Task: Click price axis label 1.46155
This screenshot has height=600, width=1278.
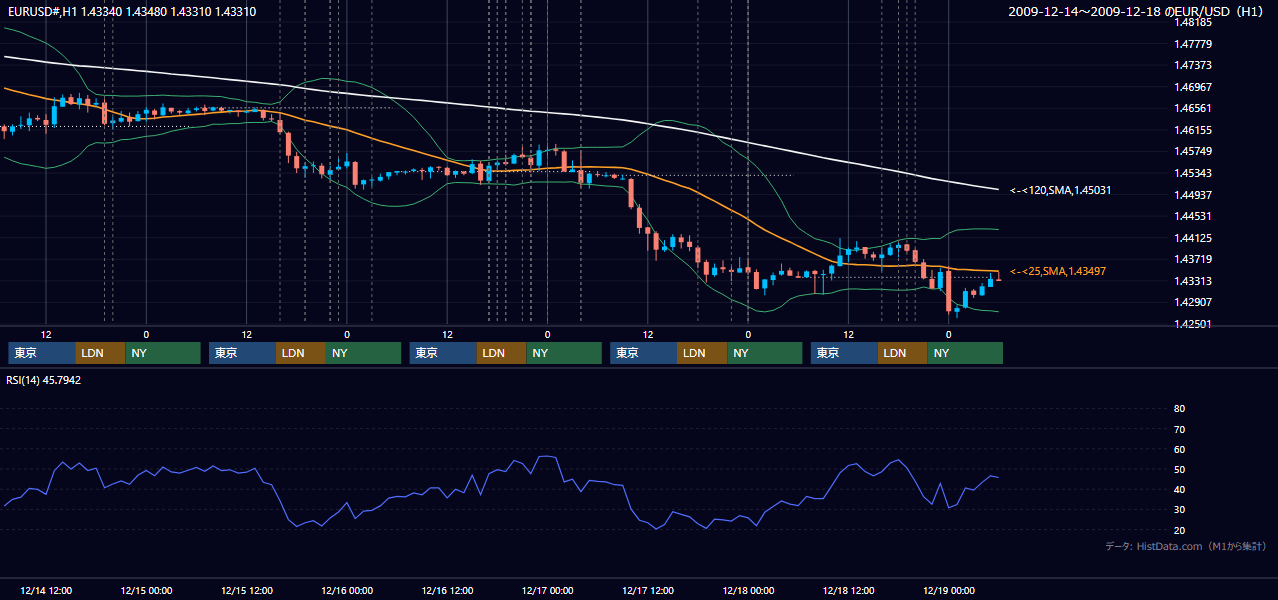Action: pos(1192,130)
